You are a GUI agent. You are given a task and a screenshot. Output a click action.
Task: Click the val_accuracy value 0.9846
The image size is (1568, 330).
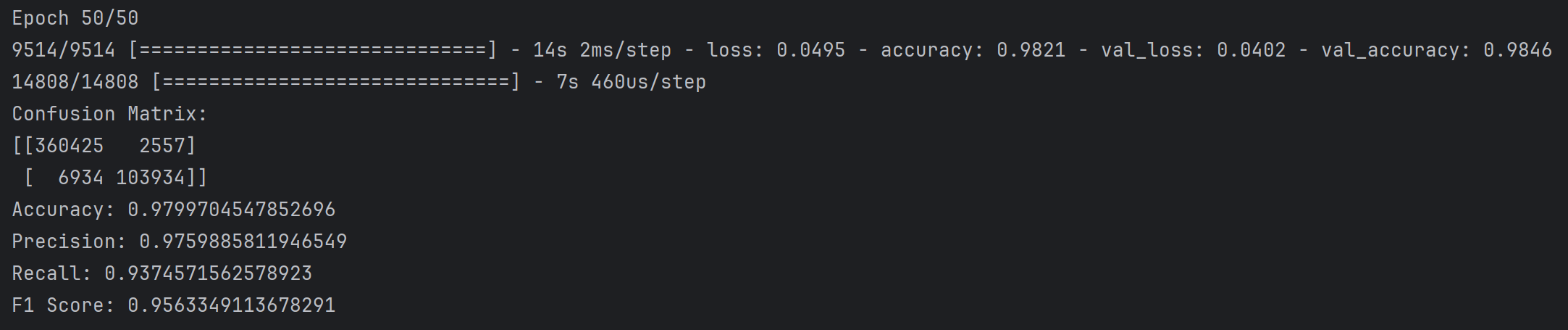[x=1517, y=50]
